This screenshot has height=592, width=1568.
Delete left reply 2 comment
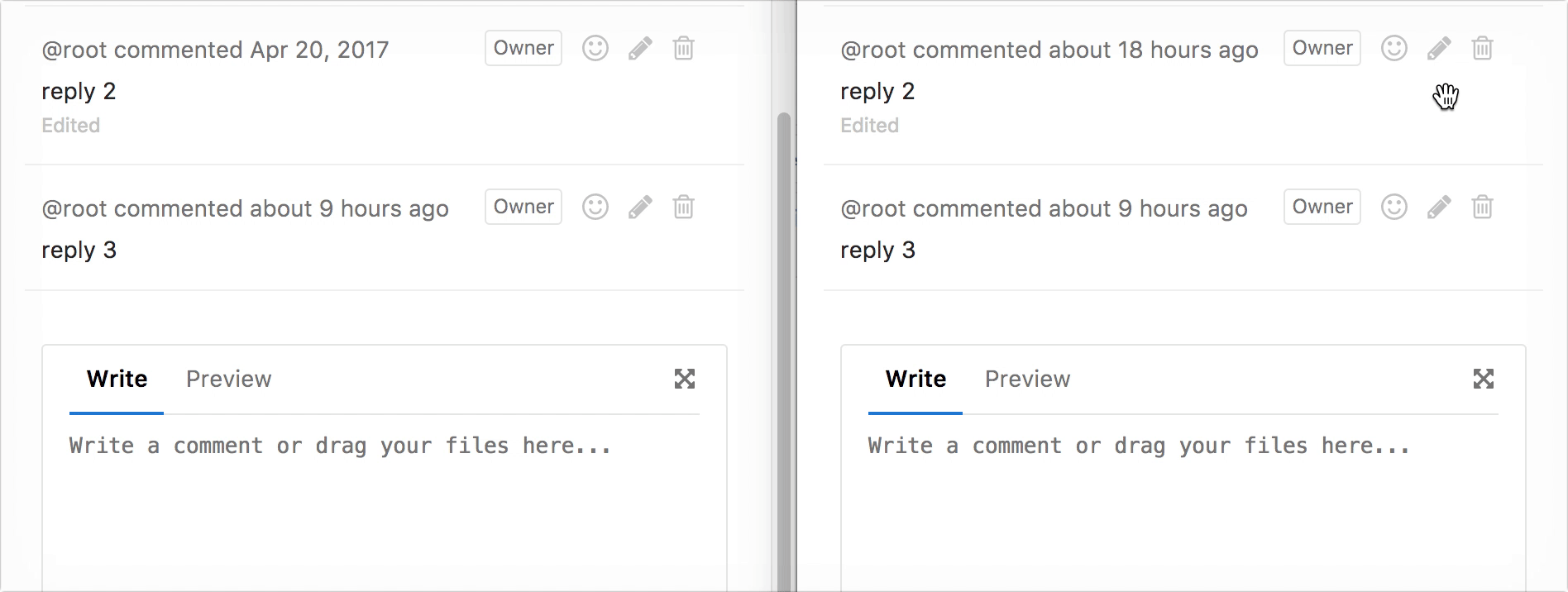(x=683, y=49)
